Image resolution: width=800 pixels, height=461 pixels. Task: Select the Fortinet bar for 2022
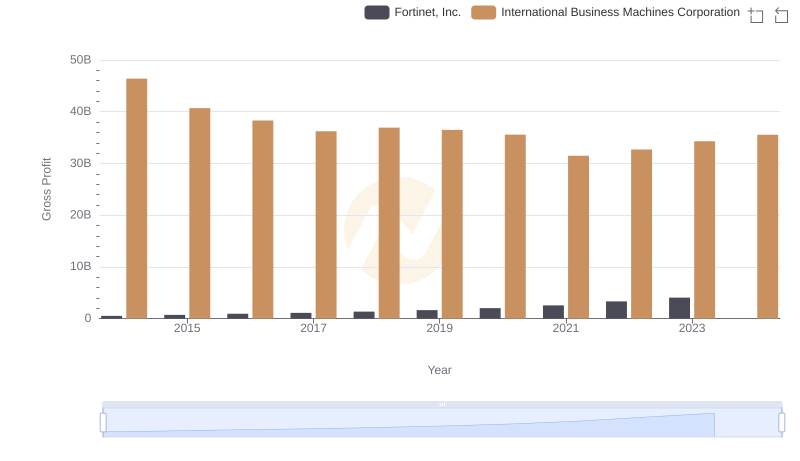(x=616, y=310)
